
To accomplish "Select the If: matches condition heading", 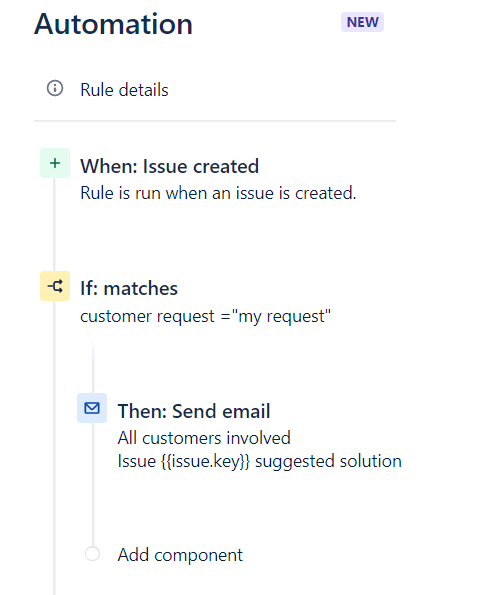I will (129, 288).
